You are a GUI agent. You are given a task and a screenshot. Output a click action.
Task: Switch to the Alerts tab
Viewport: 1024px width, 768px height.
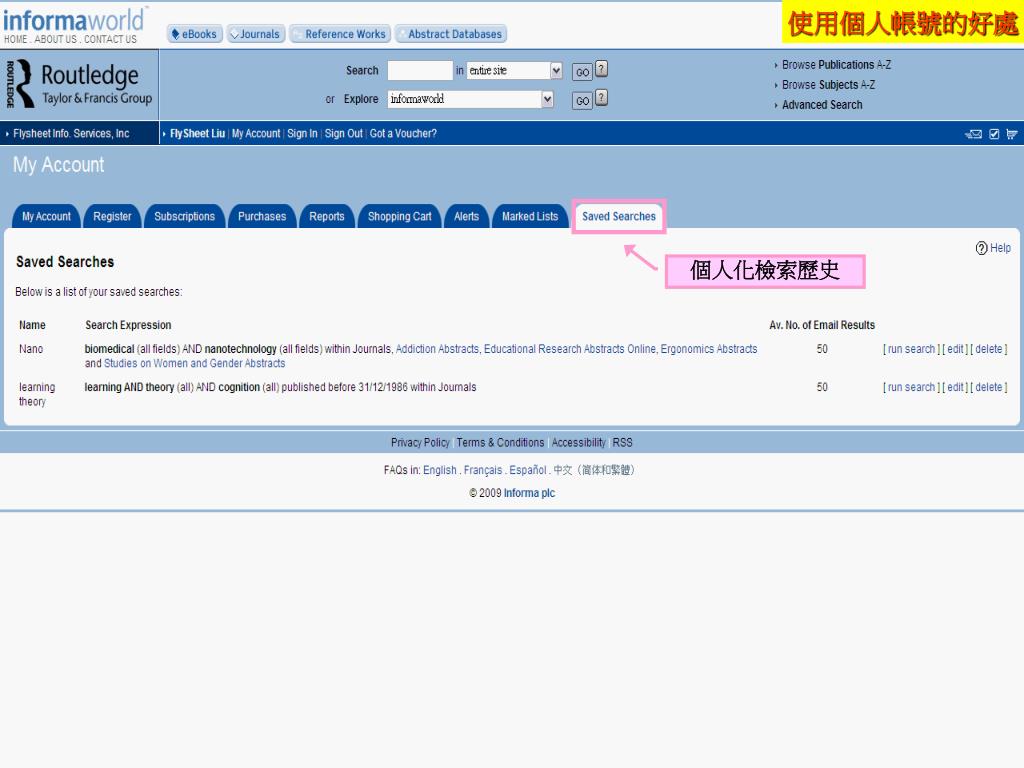pos(466,216)
